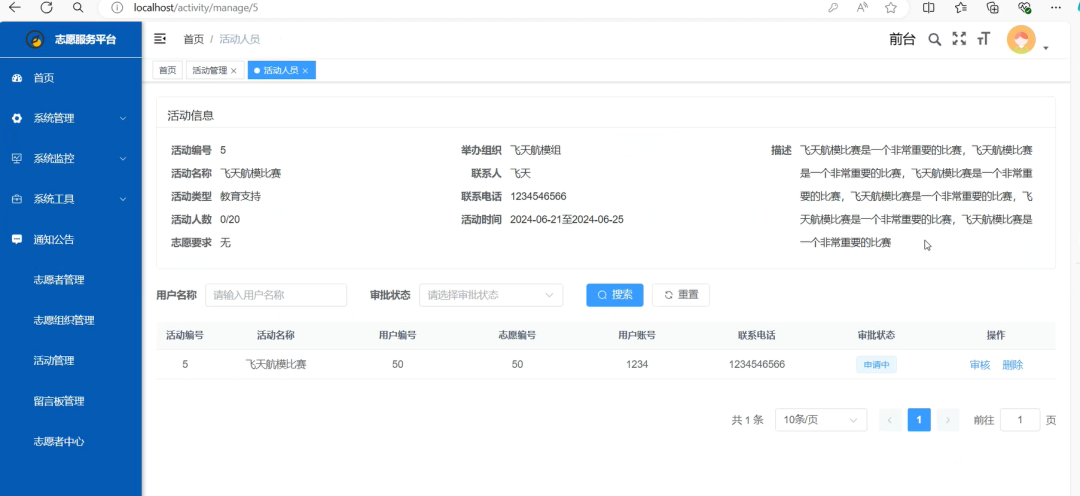Focus the 用户名称 input field

[276, 295]
